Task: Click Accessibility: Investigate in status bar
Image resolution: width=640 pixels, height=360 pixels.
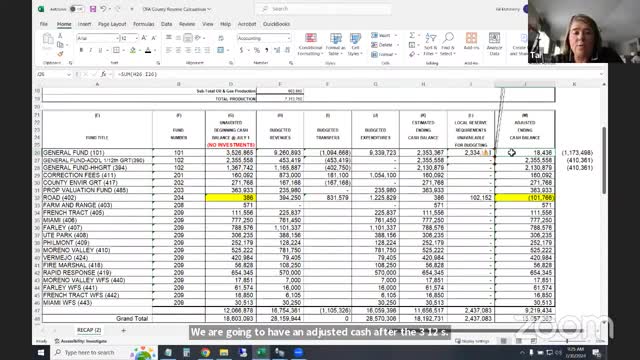Action: [81, 341]
